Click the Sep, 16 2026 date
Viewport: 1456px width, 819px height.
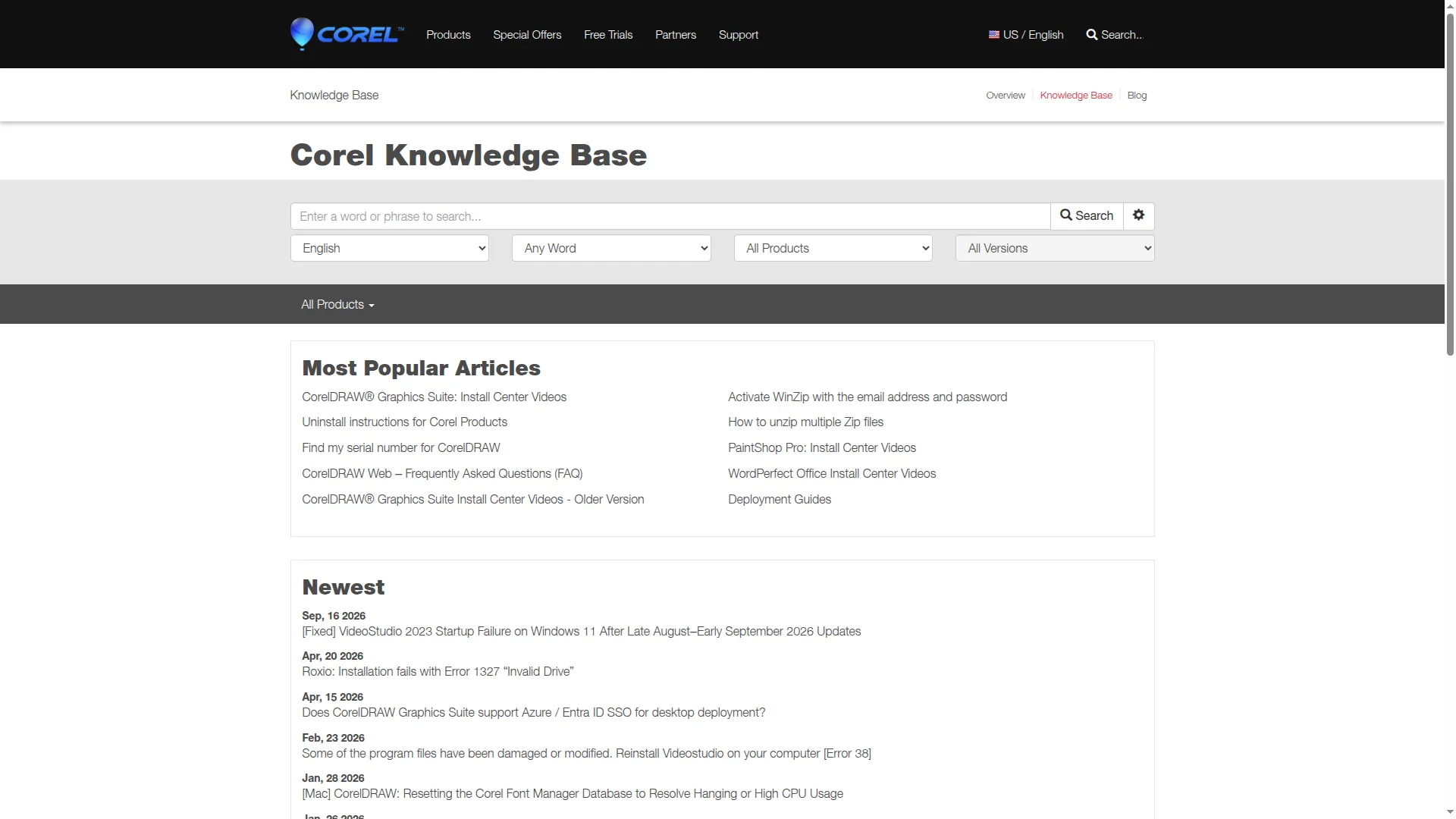pyautogui.click(x=334, y=616)
